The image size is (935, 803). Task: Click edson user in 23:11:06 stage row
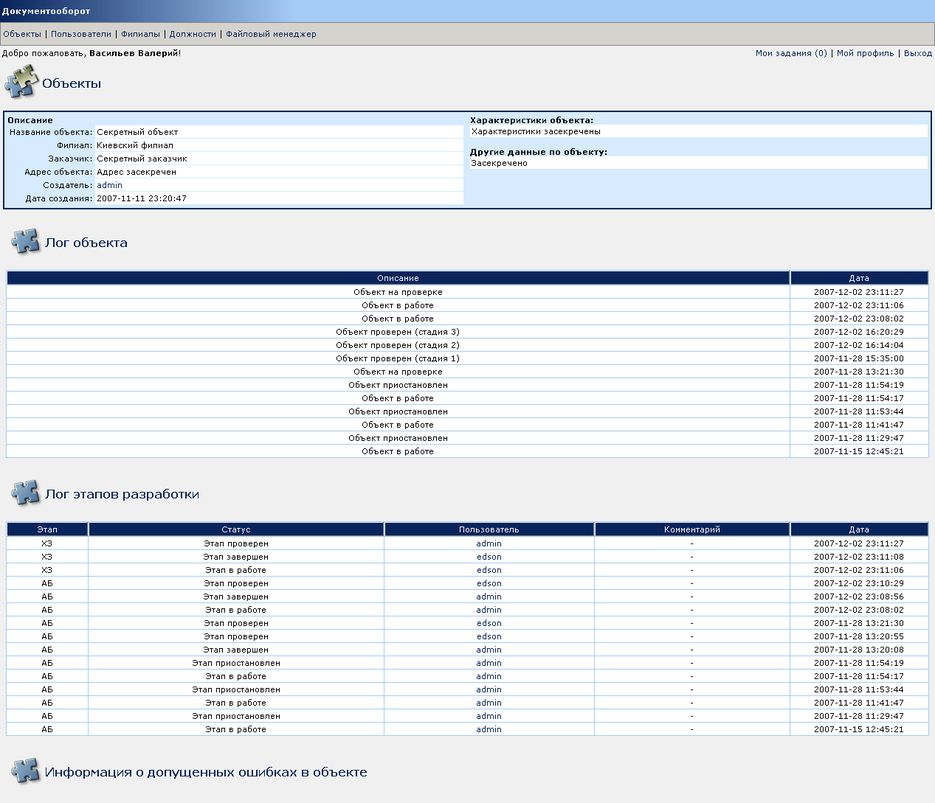click(x=489, y=570)
